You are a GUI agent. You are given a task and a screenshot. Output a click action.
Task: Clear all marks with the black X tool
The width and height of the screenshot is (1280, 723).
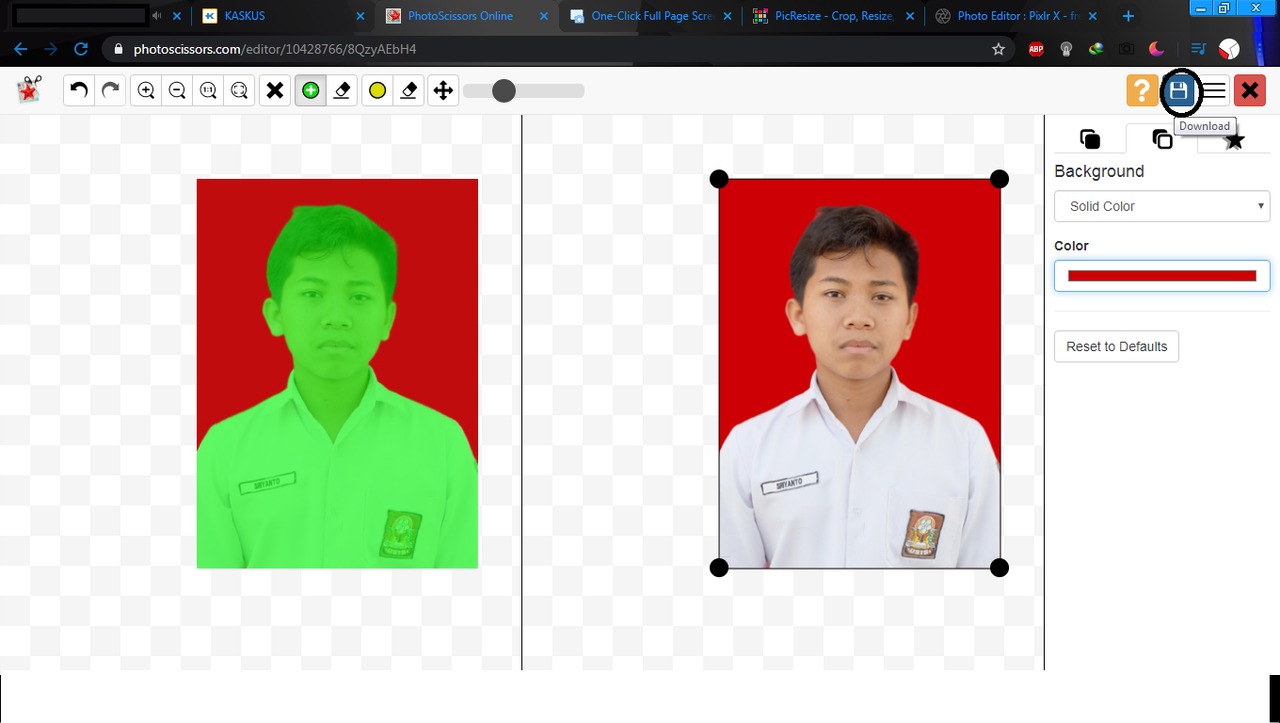coord(275,91)
